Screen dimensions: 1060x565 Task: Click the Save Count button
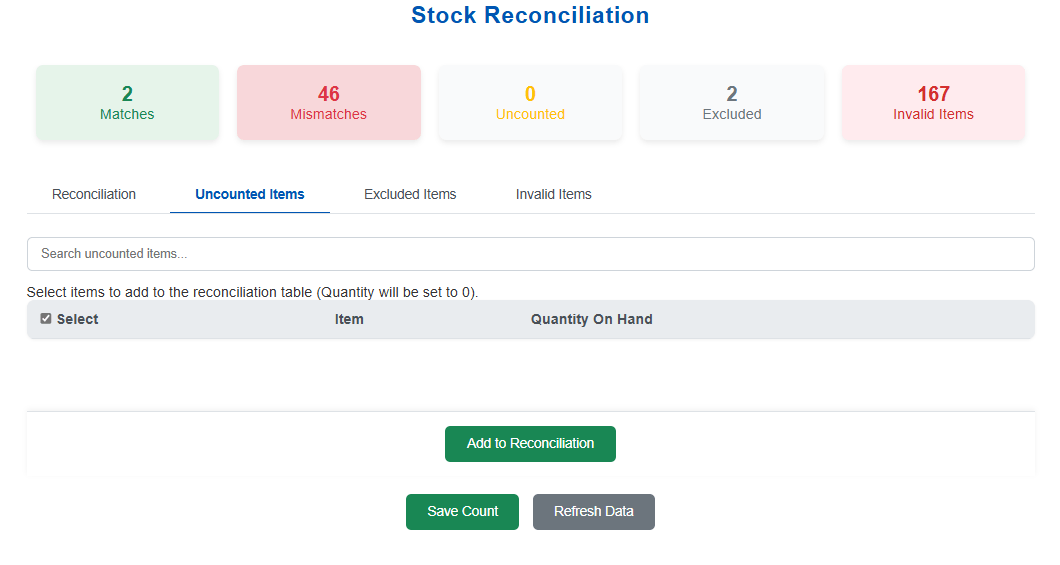coord(462,511)
